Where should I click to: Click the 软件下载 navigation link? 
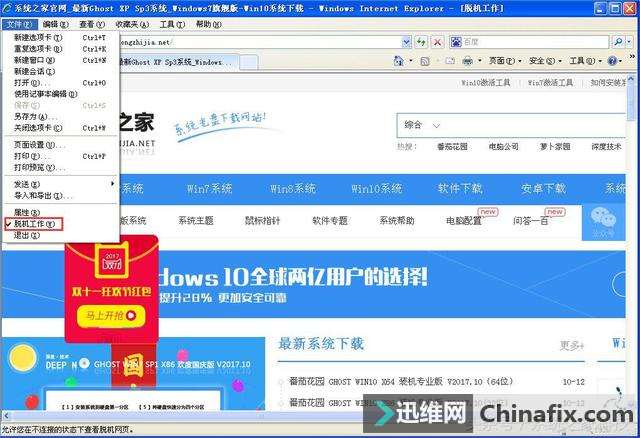pos(460,189)
